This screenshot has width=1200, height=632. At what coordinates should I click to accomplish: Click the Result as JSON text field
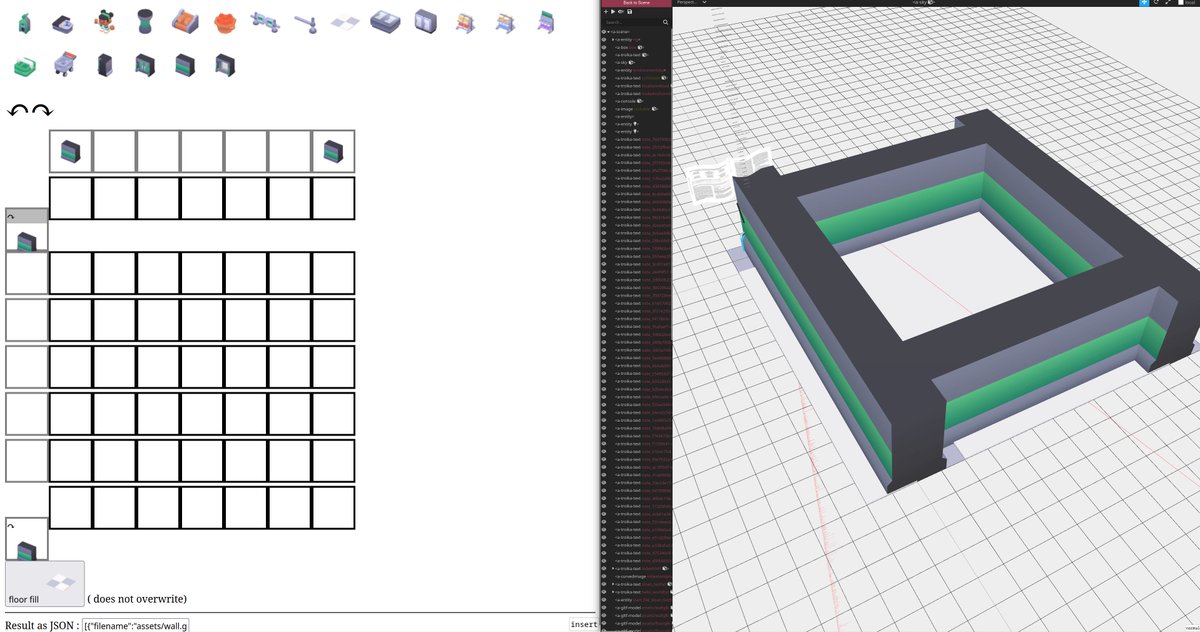pos(136,625)
